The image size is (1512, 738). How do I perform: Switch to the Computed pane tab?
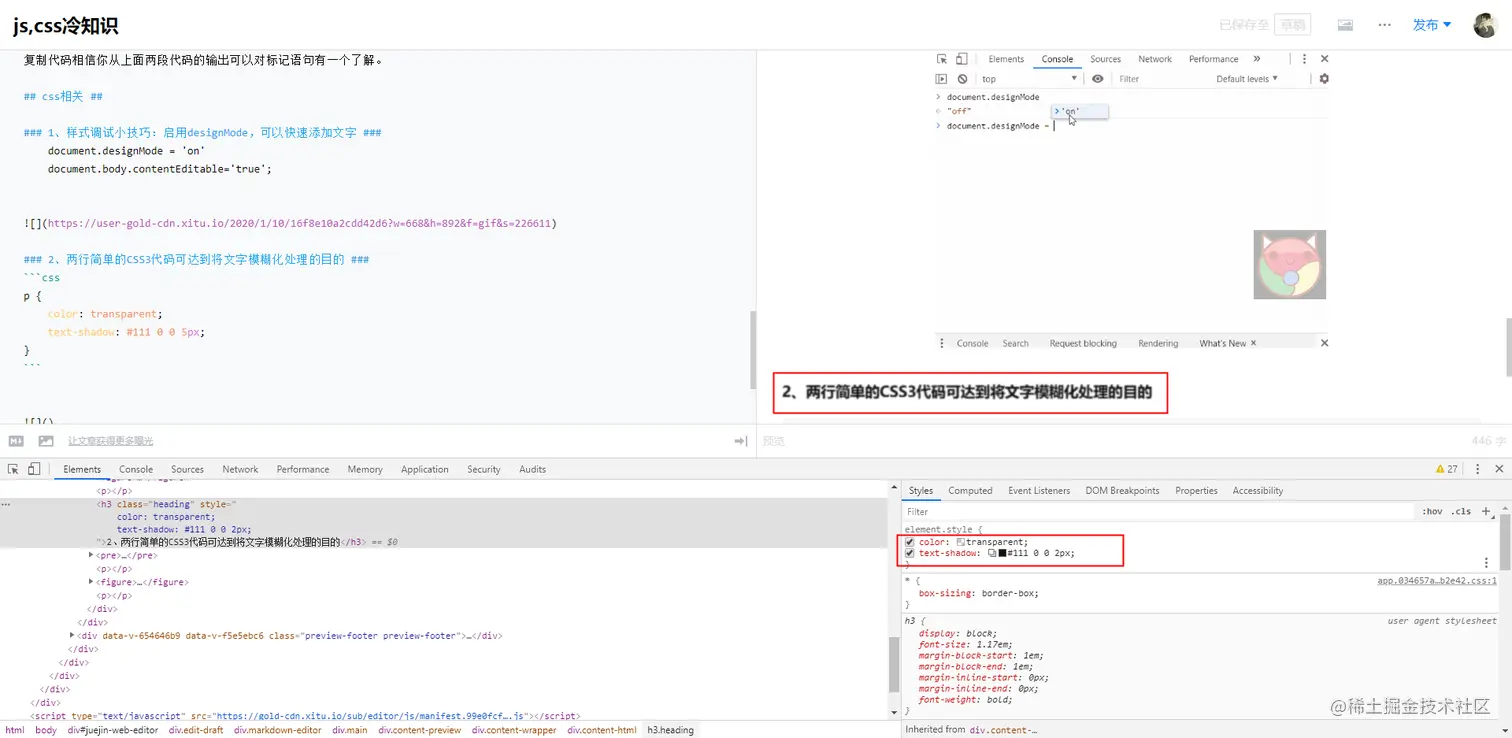tap(970, 491)
